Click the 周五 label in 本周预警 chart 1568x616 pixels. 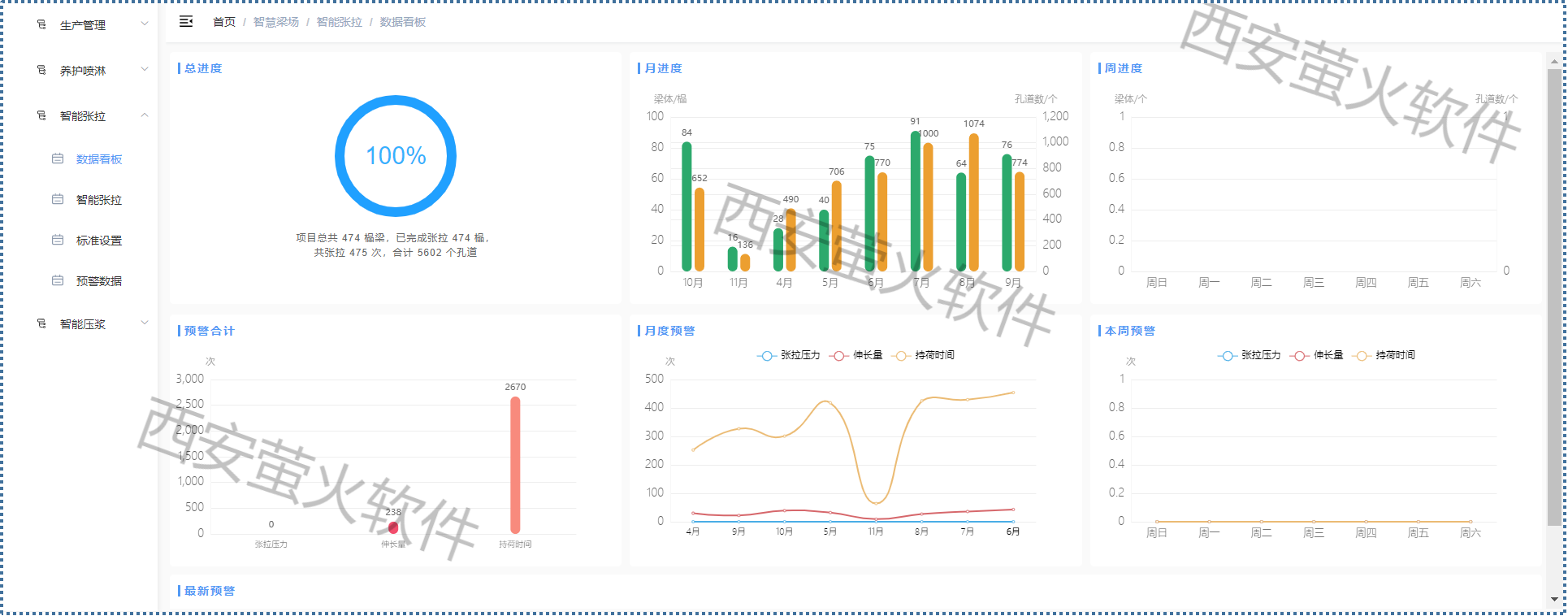pos(1419,533)
